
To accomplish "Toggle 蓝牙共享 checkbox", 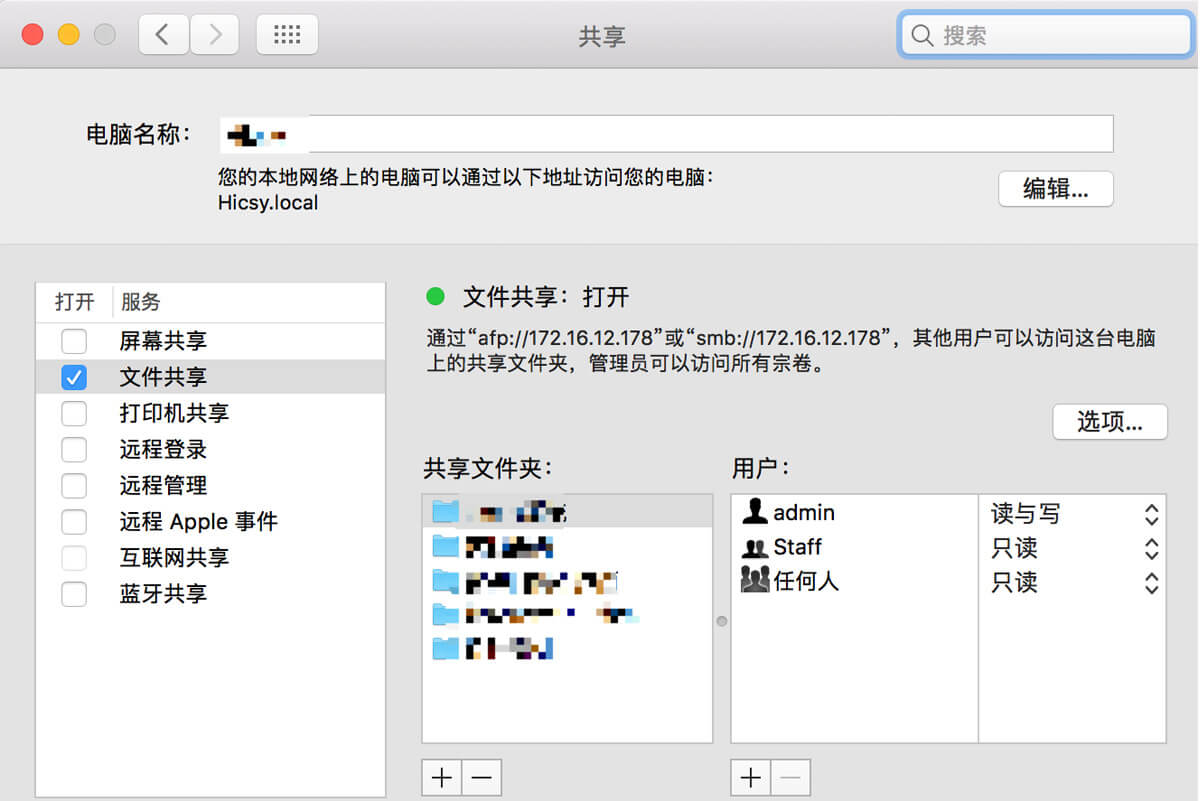I will point(74,593).
